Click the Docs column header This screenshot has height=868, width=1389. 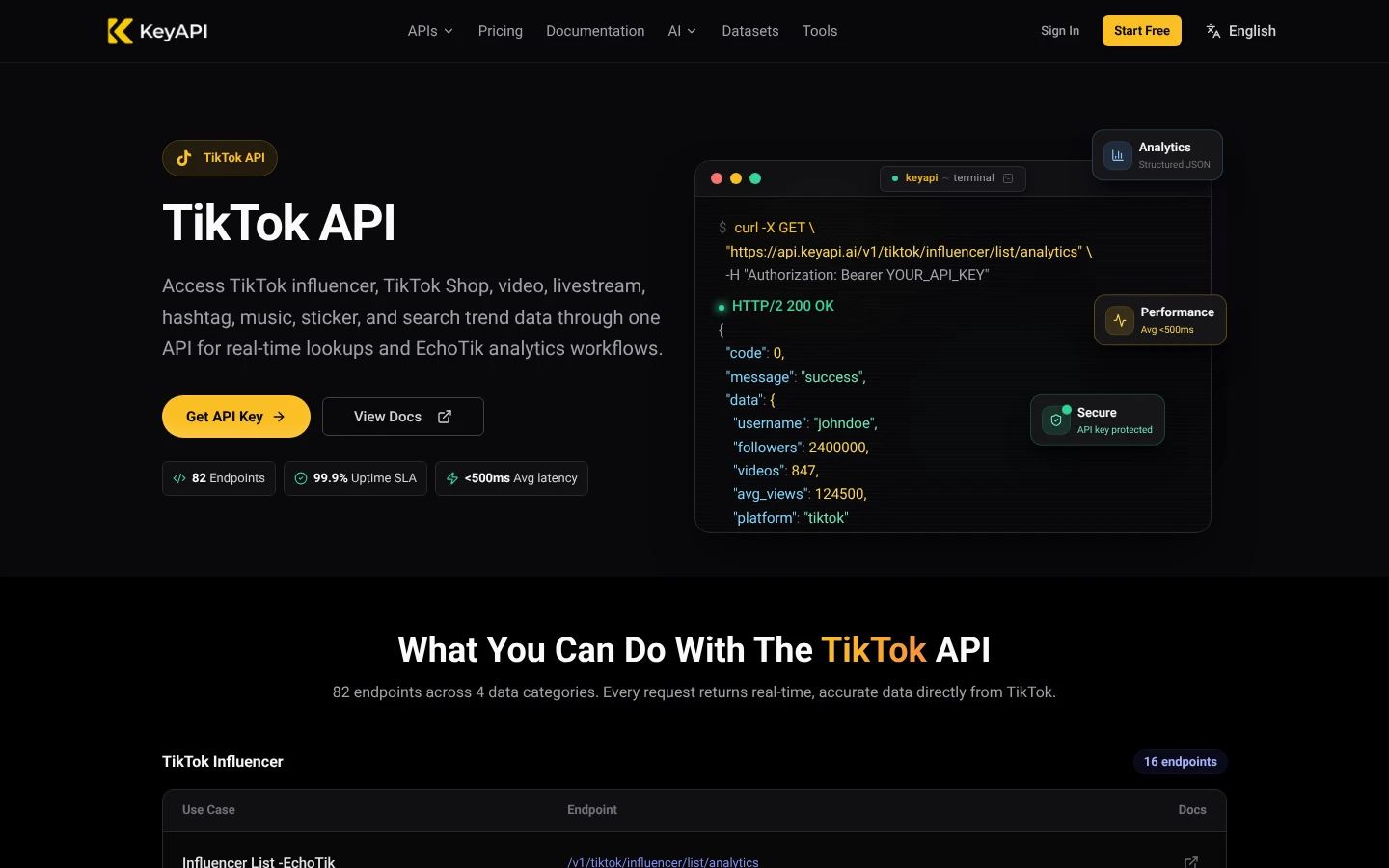pyautogui.click(x=1192, y=810)
